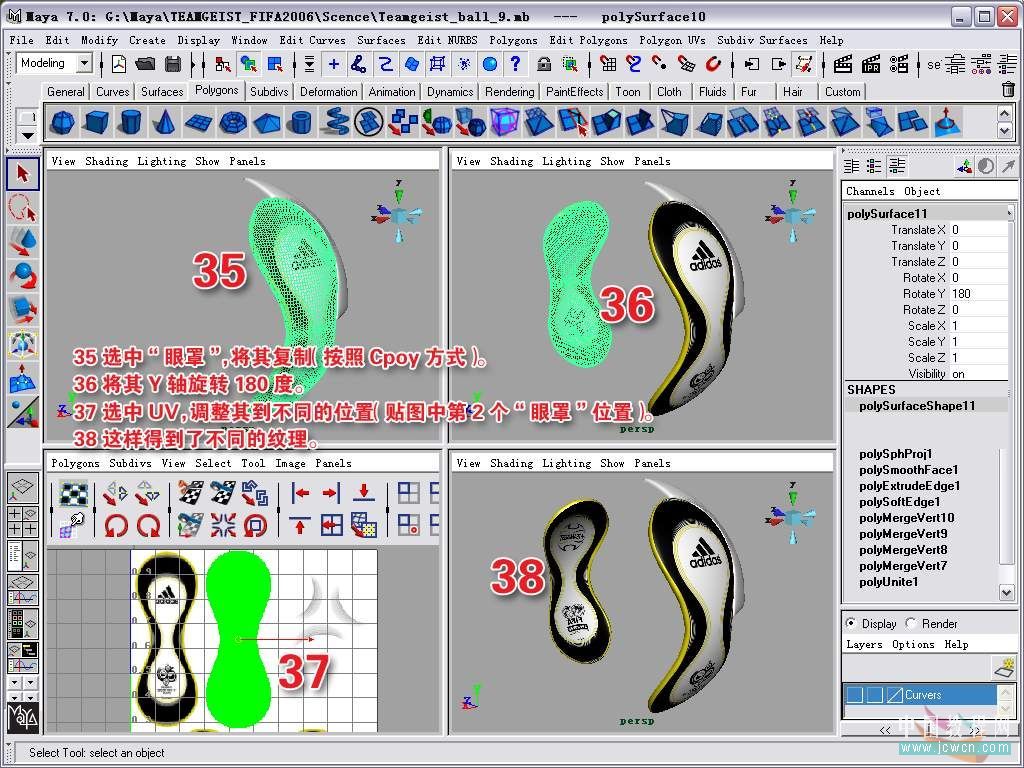Open the Object menu in Channel Box
This screenshot has width=1024, height=768.
tap(922, 191)
